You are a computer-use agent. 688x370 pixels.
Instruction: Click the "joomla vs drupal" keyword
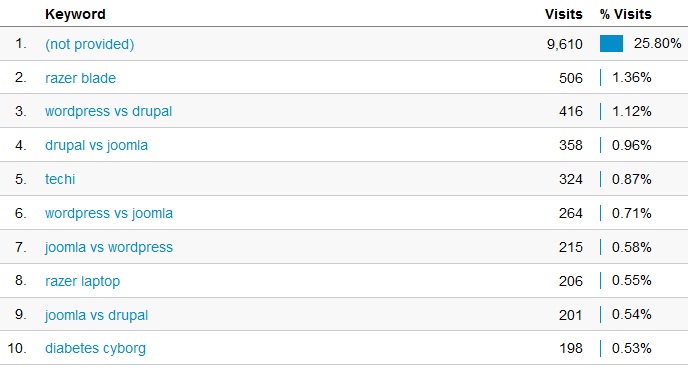click(x=96, y=315)
